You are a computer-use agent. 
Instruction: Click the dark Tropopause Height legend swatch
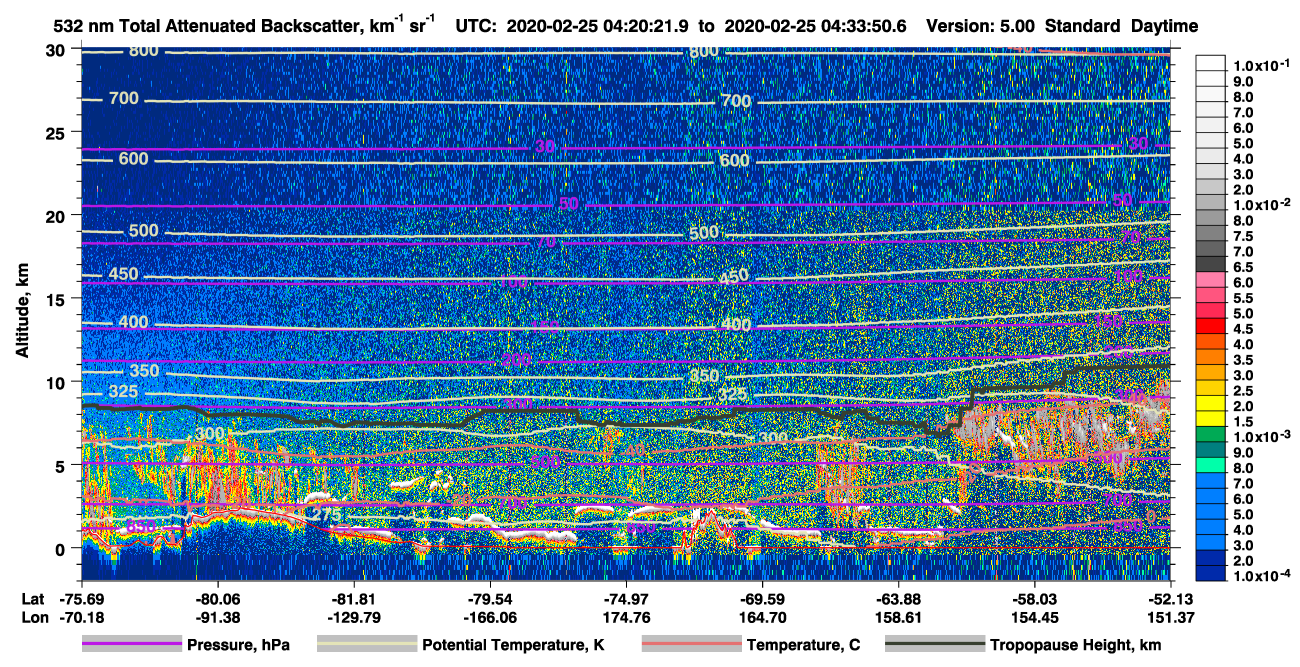936,645
